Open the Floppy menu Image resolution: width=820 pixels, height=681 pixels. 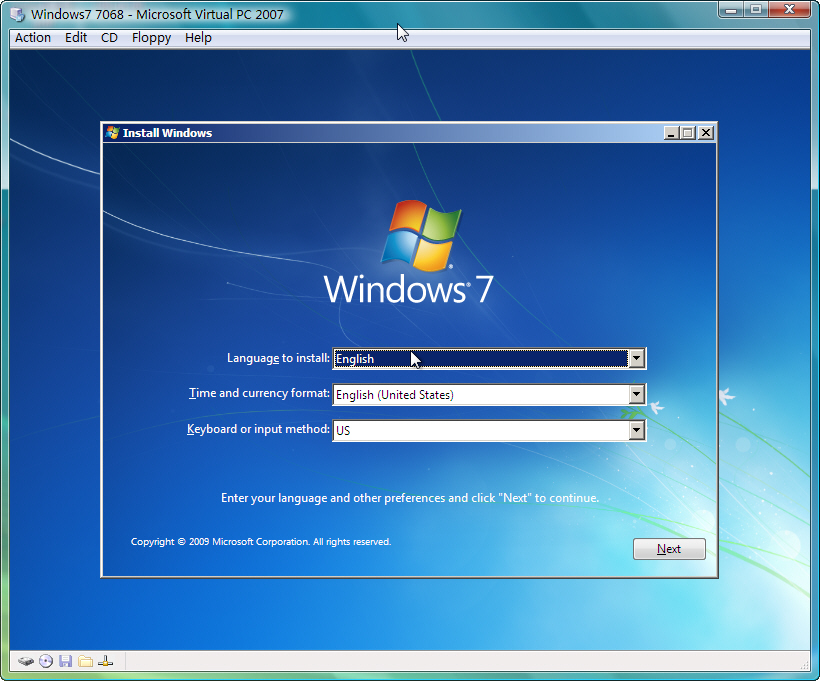pos(151,38)
